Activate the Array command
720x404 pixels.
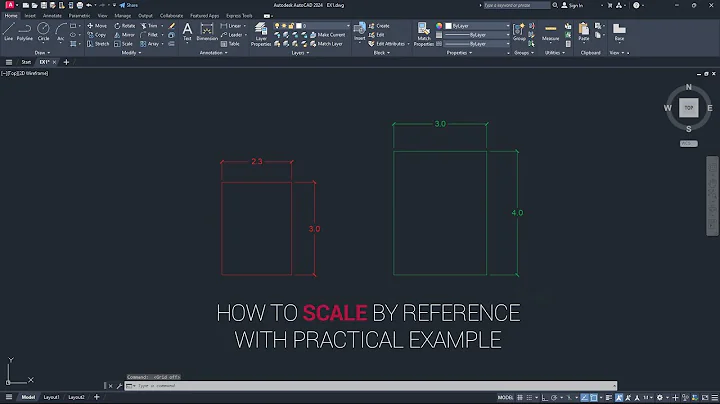[x=150, y=44]
